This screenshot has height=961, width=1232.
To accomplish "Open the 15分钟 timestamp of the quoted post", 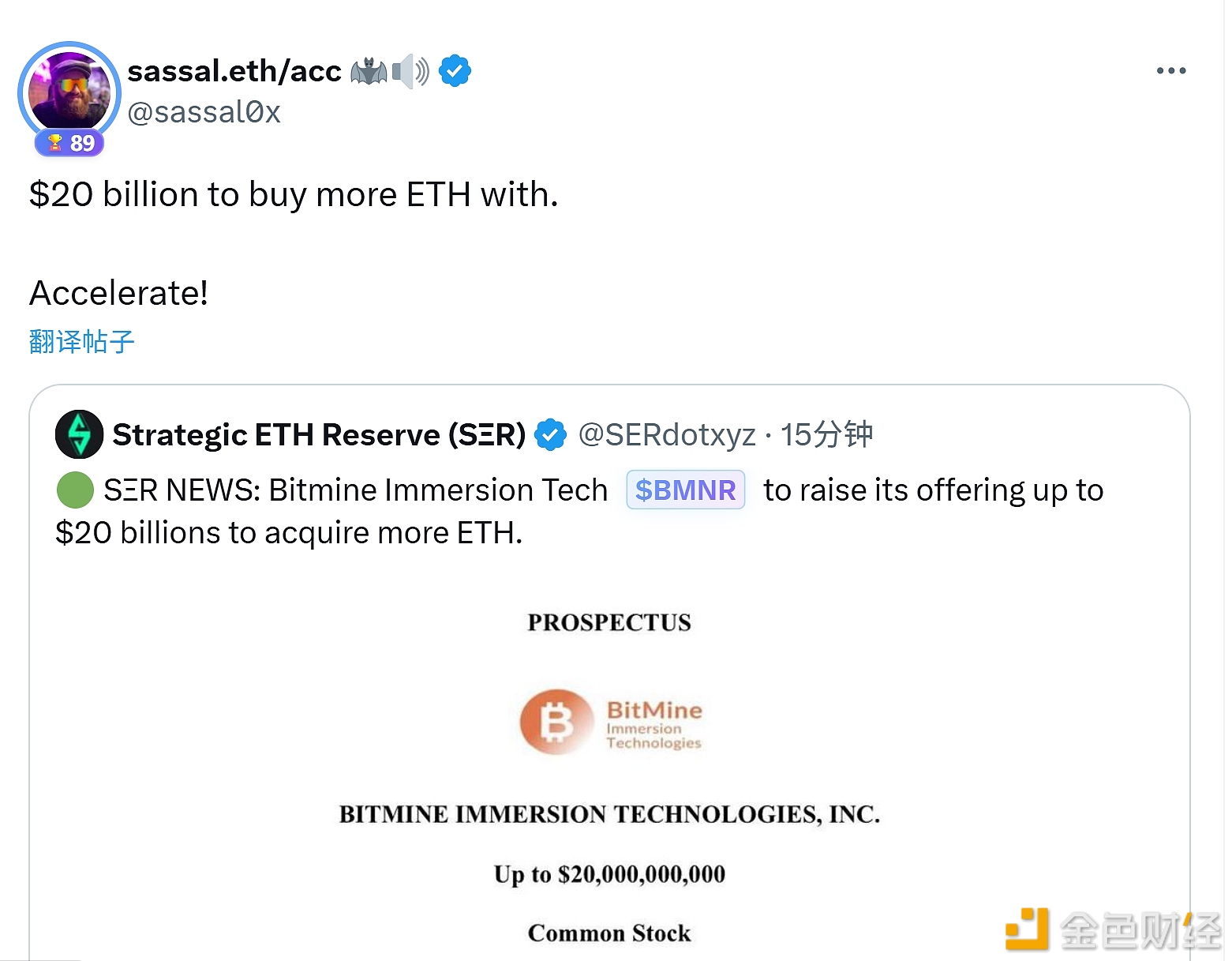I will pos(826,435).
